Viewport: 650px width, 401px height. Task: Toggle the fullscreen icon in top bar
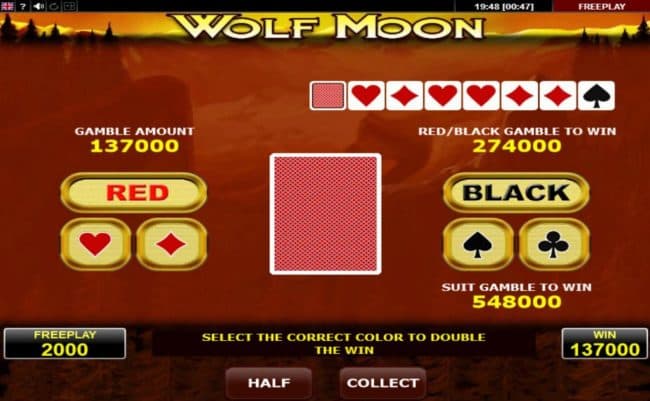70,6
